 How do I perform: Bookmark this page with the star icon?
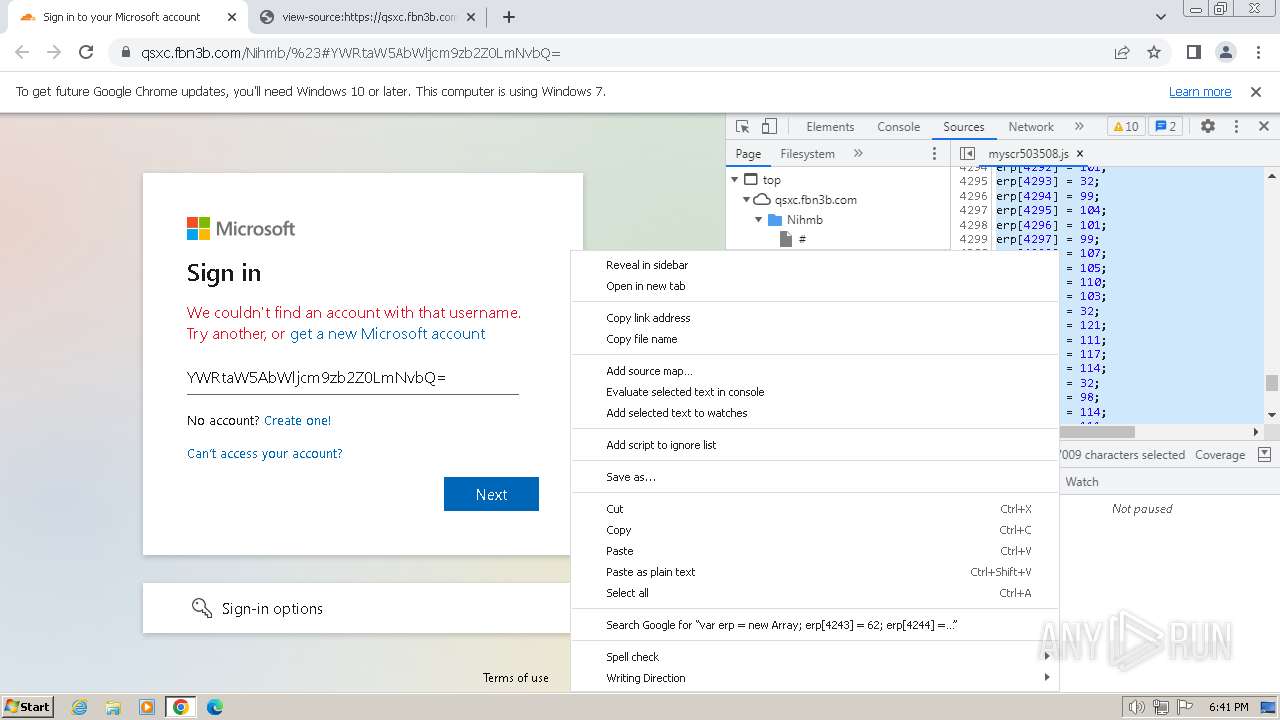(x=1154, y=53)
